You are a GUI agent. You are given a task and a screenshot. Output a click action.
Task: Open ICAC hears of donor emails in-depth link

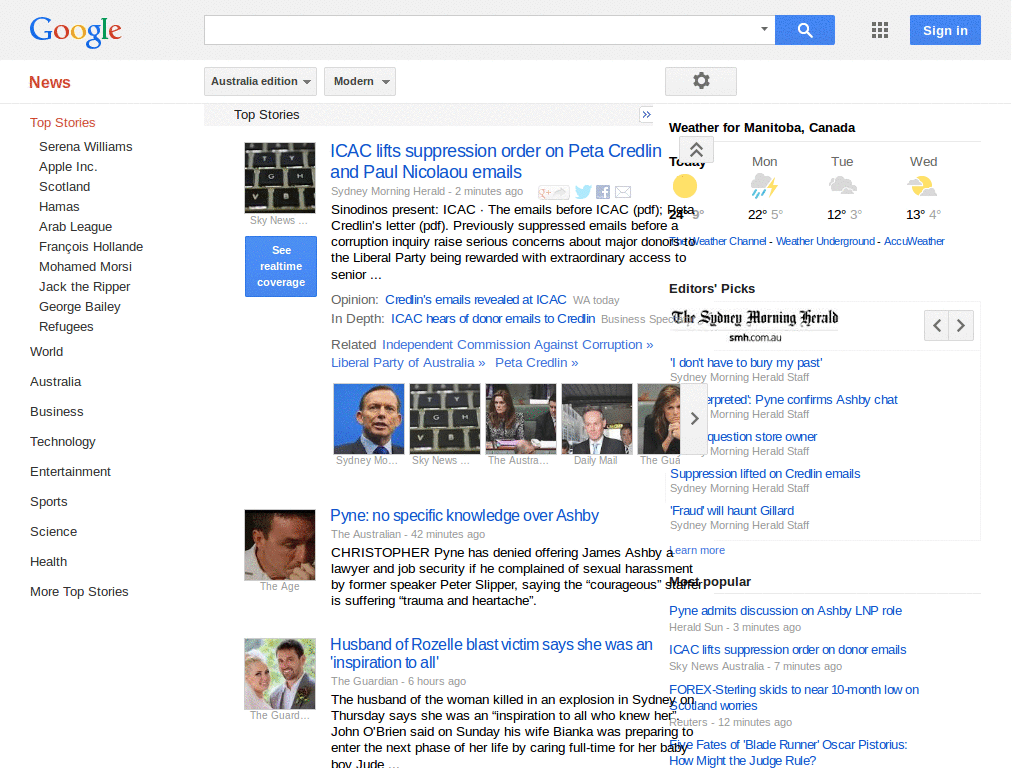tap(493, 319)
